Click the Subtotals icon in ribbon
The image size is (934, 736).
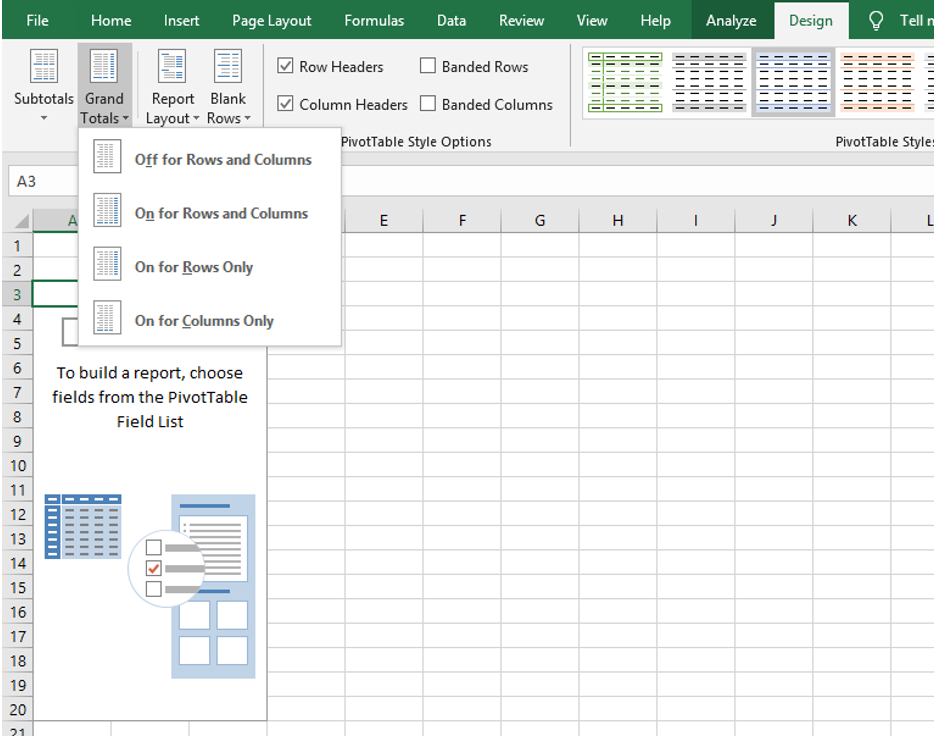[x=44, y=66]
